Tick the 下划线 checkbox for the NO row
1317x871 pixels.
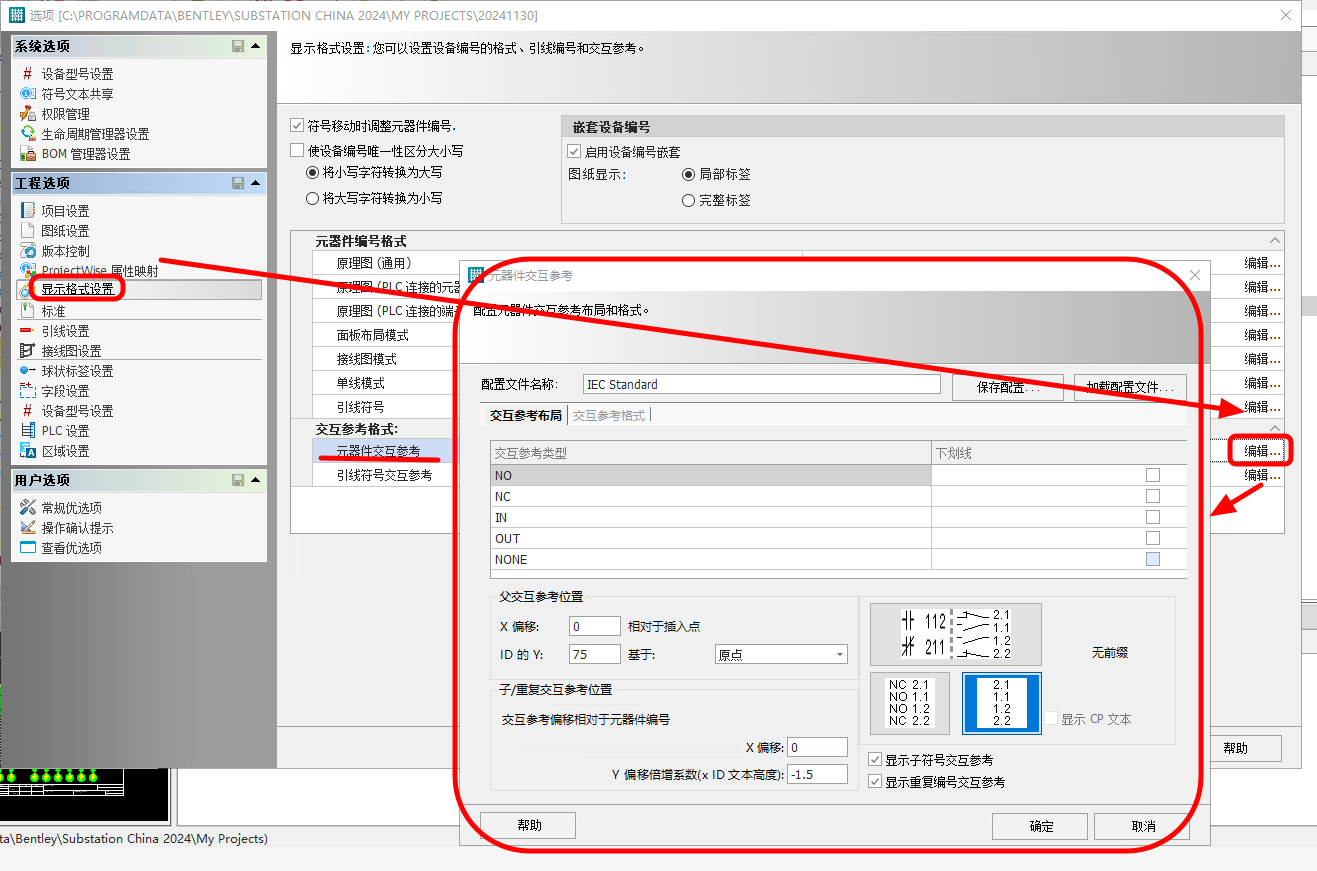point(1153,476)
